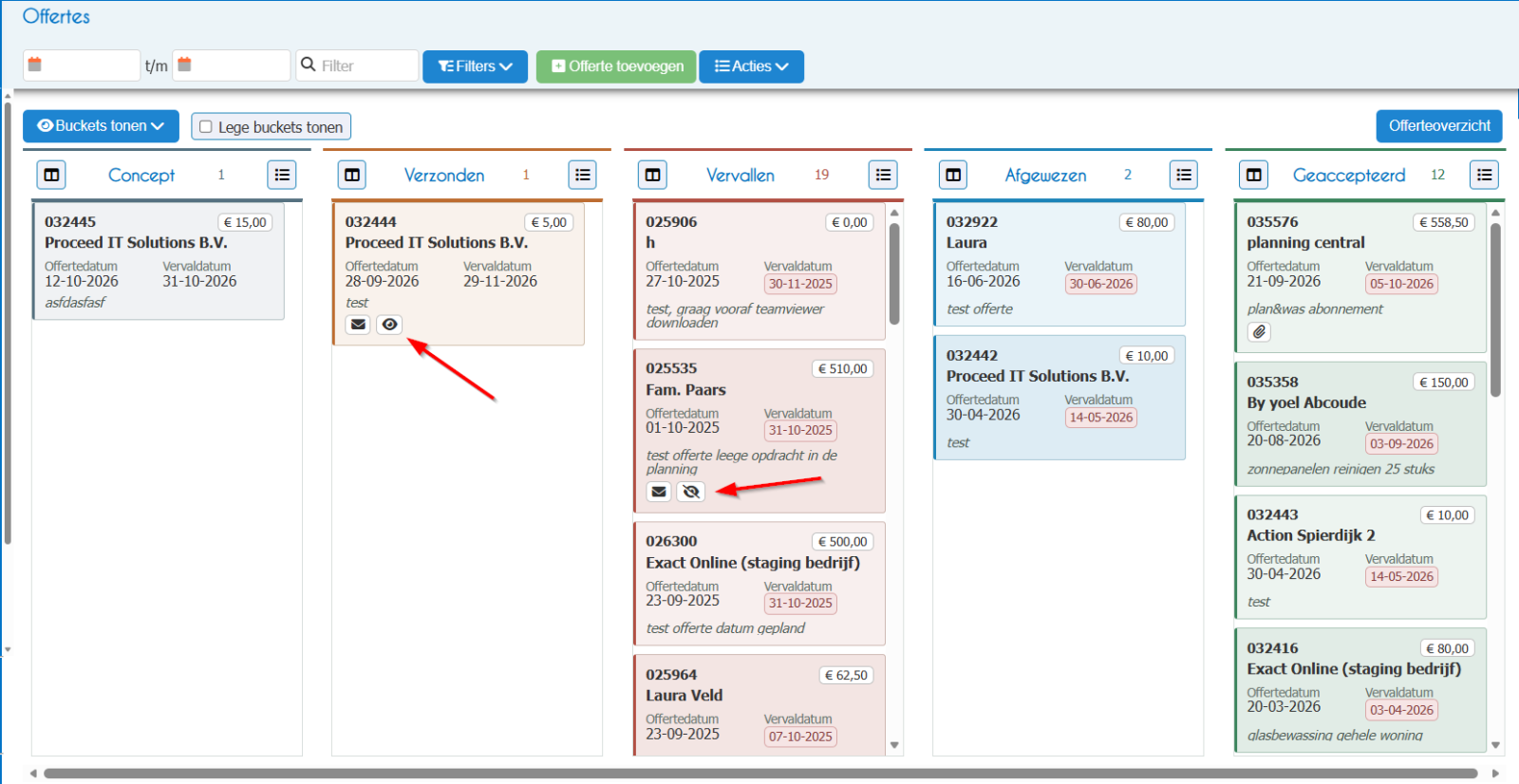This screenshot has width=1519, height=784.
Task: Enable the Lege buckets tonen checkbox
Action: click(x=206, y=127)
